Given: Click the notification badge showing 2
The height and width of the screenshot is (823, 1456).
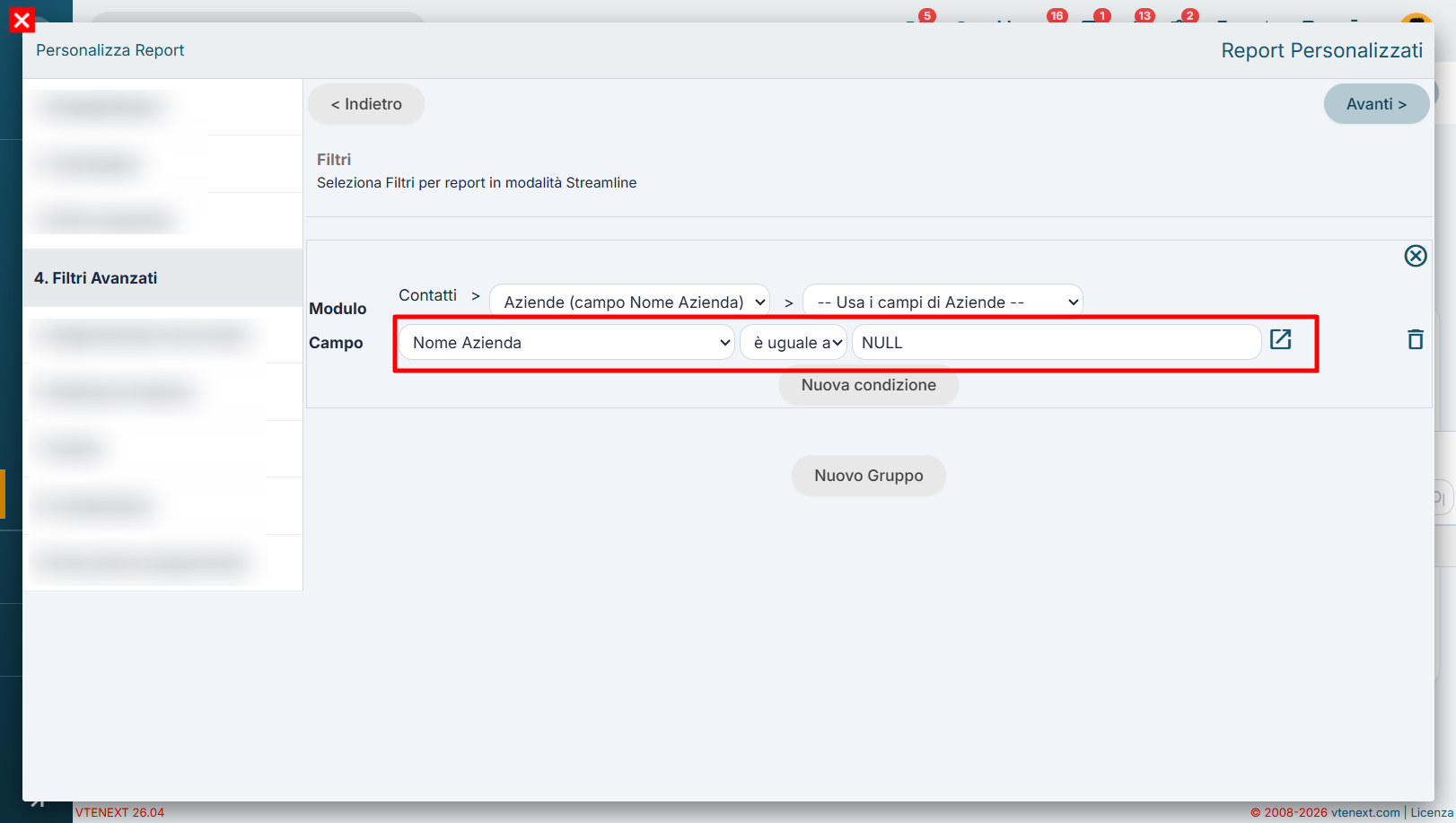Looking at the screenshot, I should point(1189,15).
